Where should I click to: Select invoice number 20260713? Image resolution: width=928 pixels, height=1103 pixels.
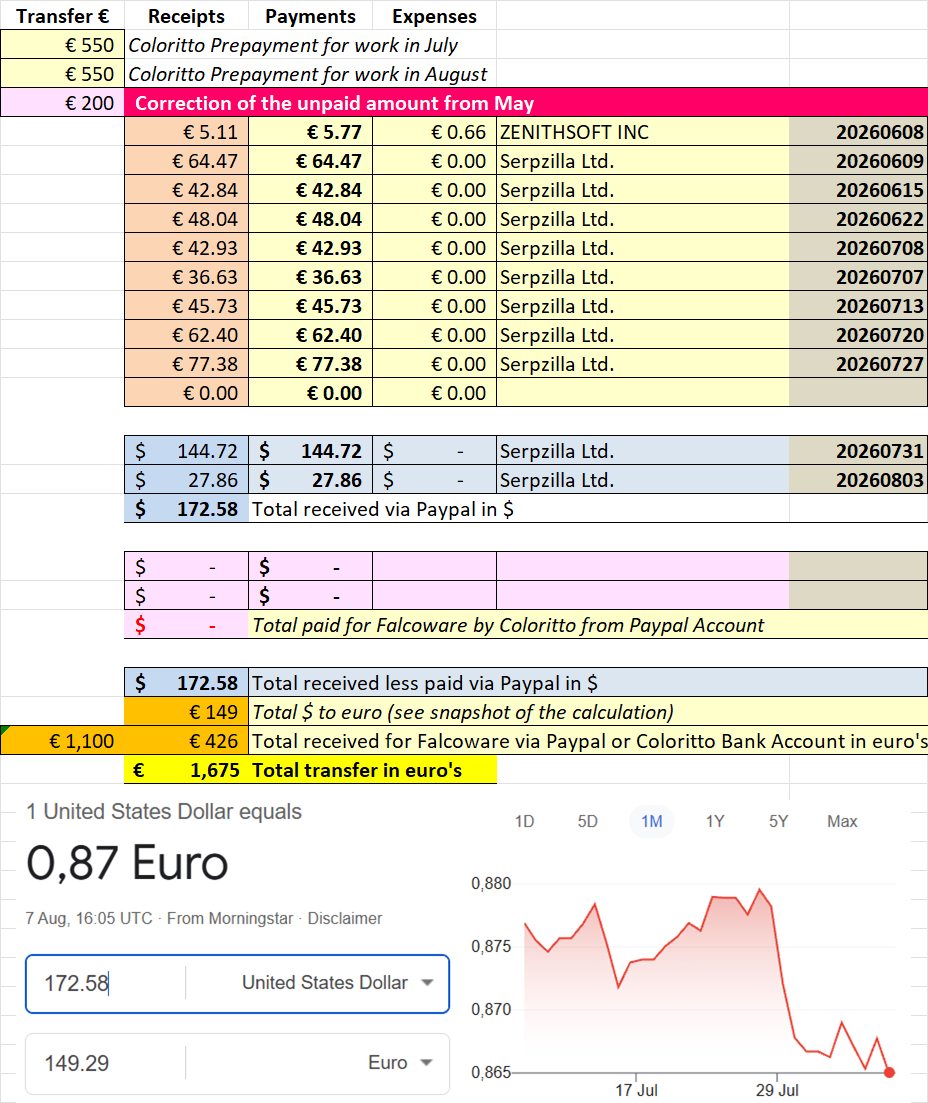pyautogui.click(x=858, y=306)
